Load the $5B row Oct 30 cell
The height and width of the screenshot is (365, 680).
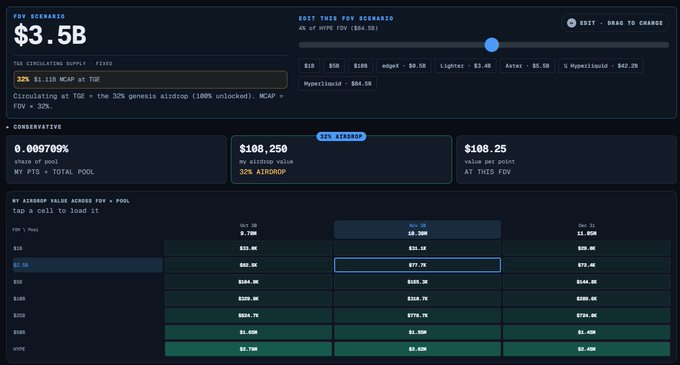click(x=248, y=282)
